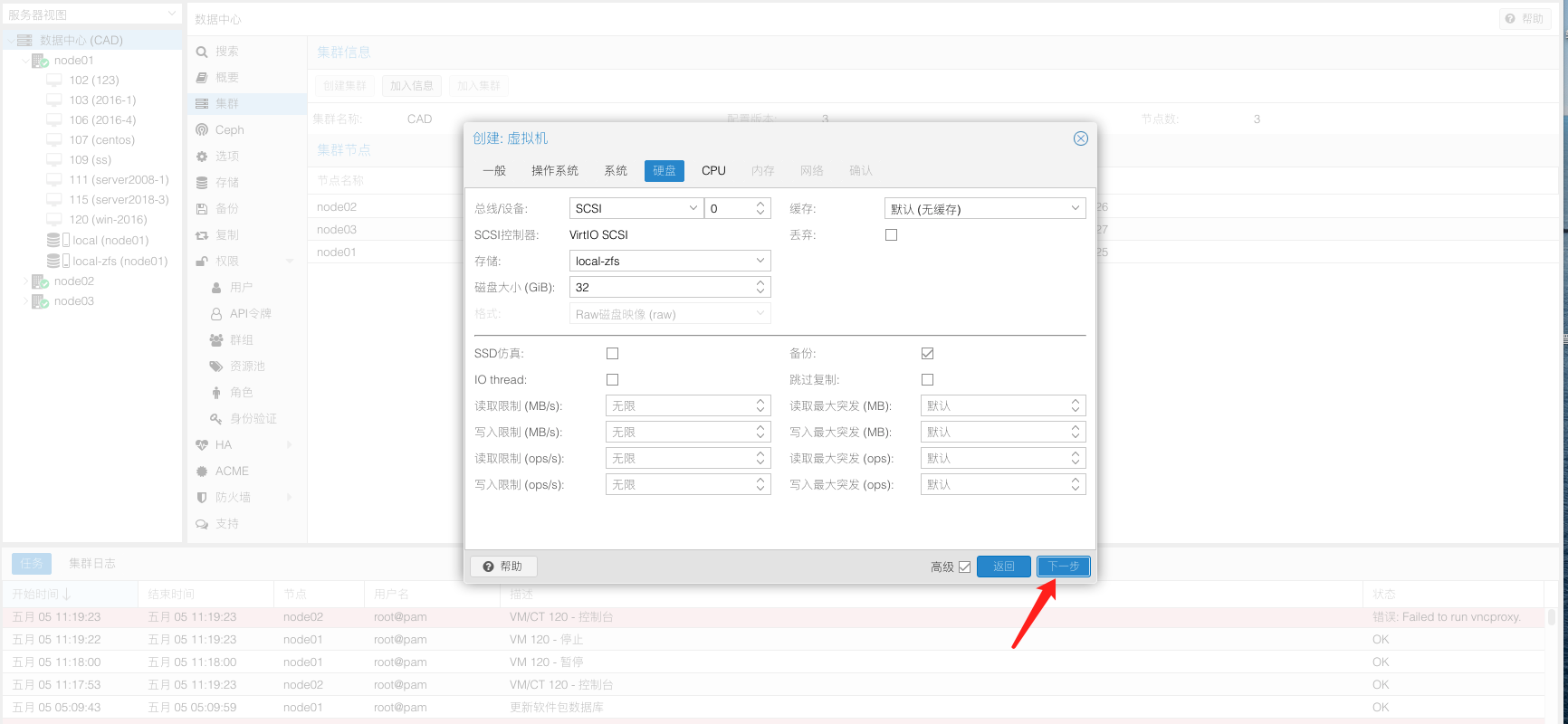
Task: Enable SSD仿真 checkbox
Action: pos(613,354)
